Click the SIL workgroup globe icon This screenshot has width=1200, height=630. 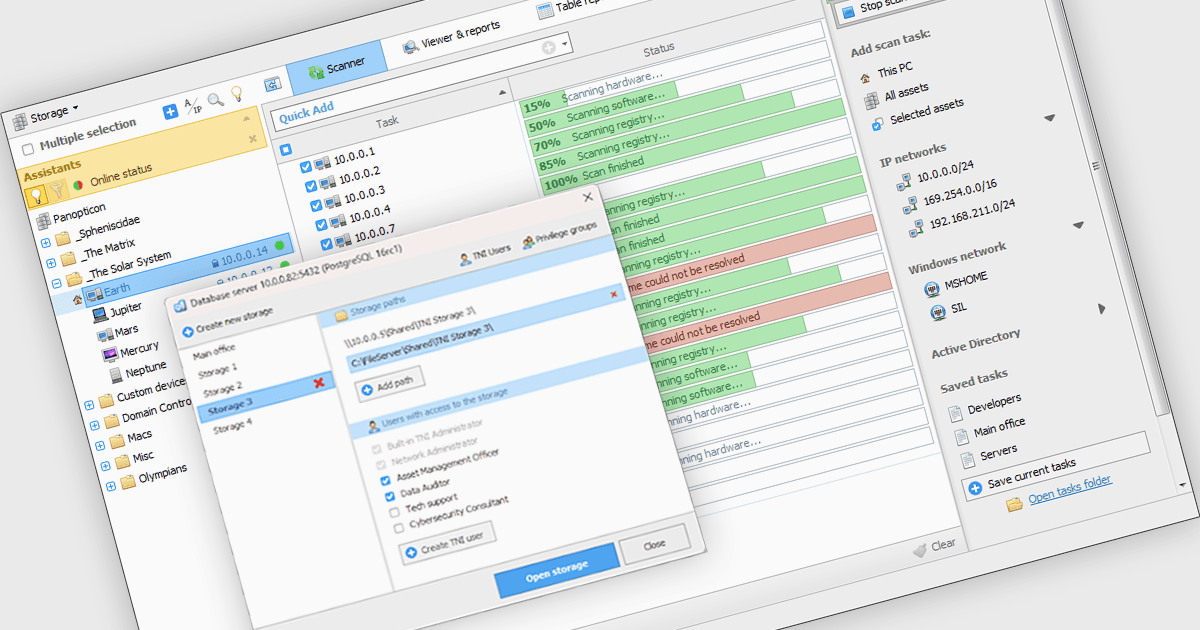939,313
